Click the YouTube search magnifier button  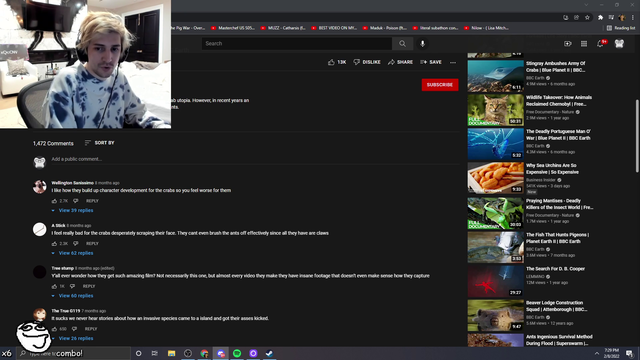(402, 44)
